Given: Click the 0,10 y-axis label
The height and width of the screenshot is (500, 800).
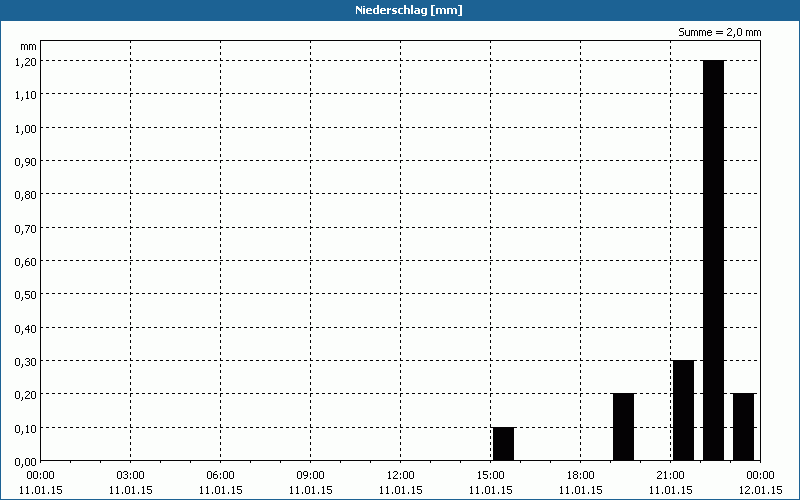Looking at the screenshot, I should tap(26, 428).
